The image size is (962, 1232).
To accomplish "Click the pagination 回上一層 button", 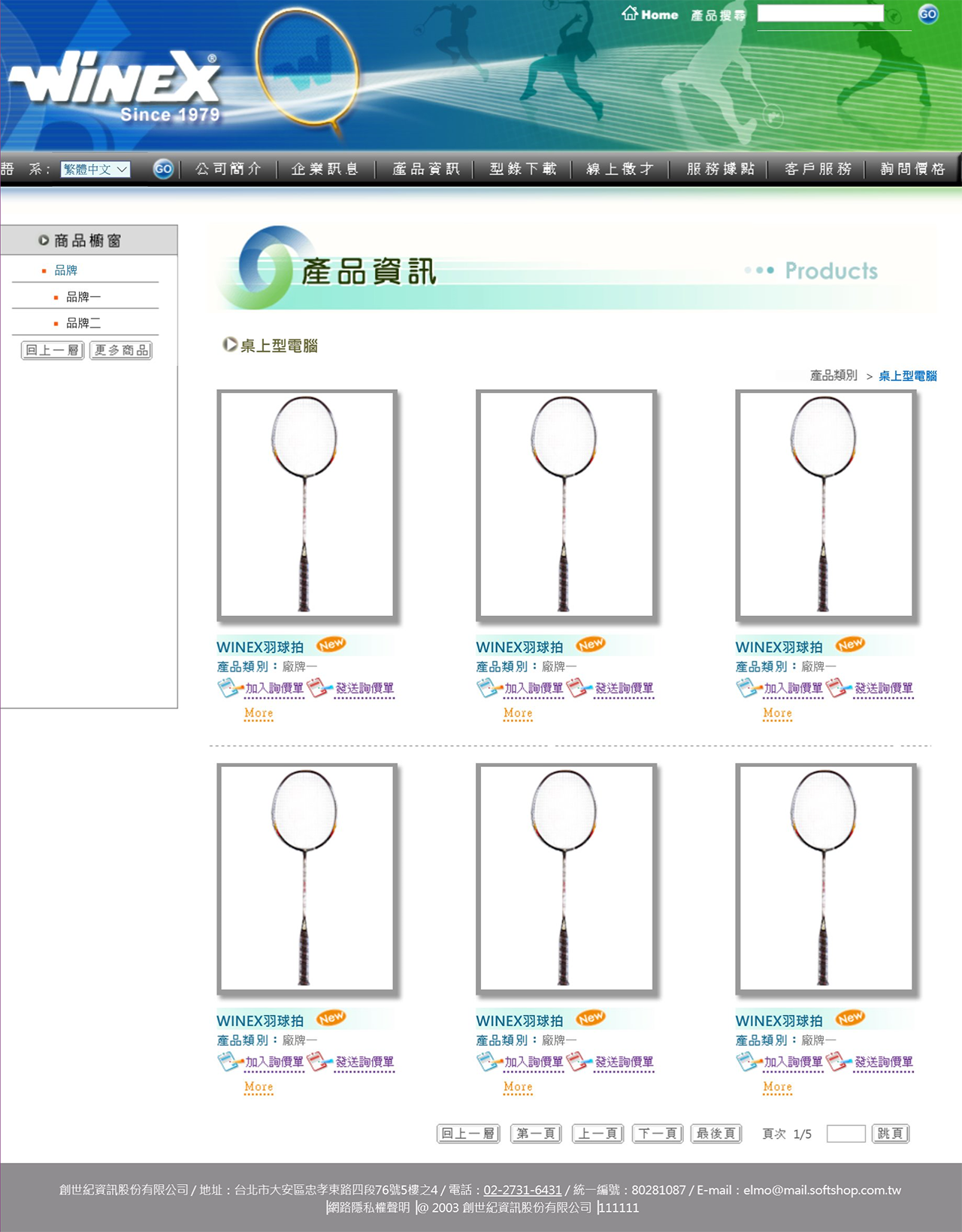I will [x=468, y=1134].
